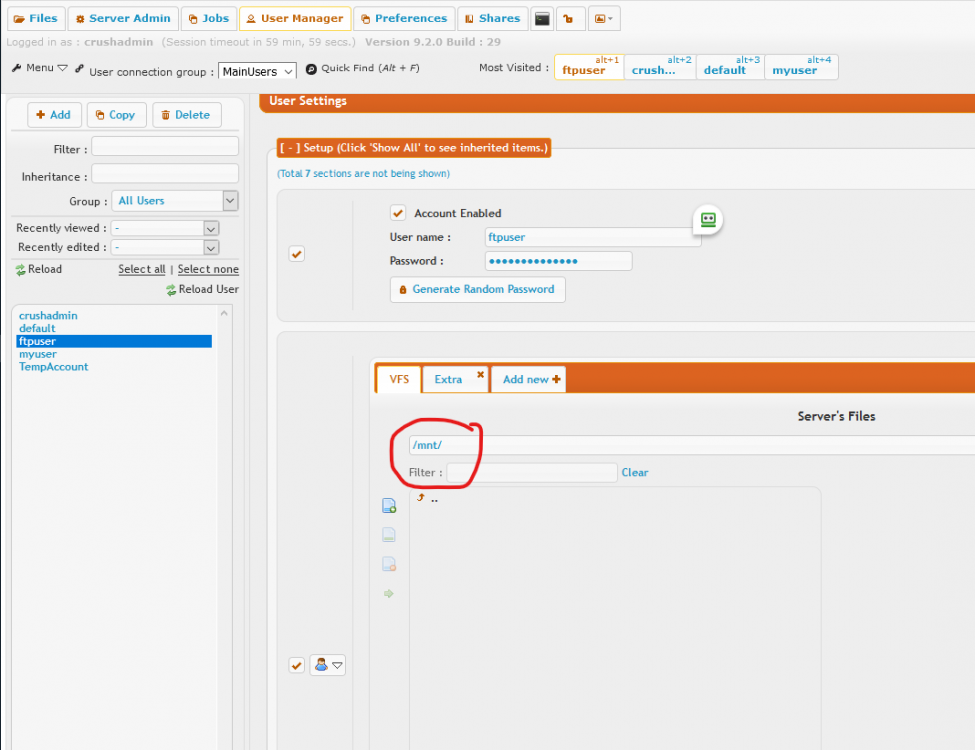
Task: Select default in the user list
Action: [x=37, y=328]
